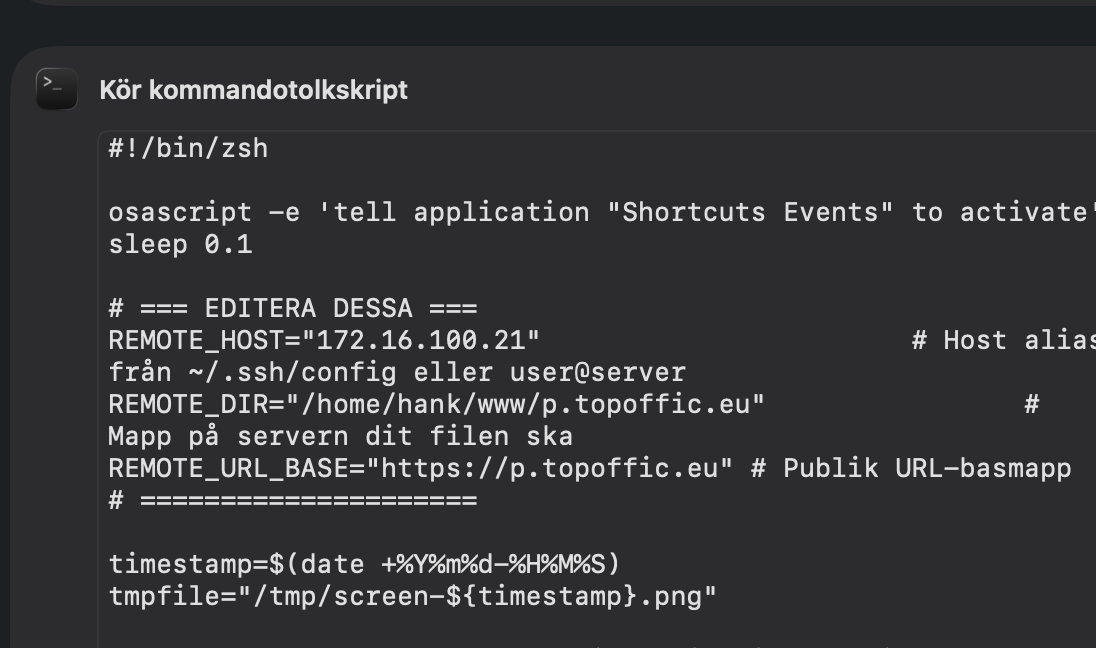
Task: Click the "# === EDITERA DESSA ===" comment
Action: click(x=292, y=309)
